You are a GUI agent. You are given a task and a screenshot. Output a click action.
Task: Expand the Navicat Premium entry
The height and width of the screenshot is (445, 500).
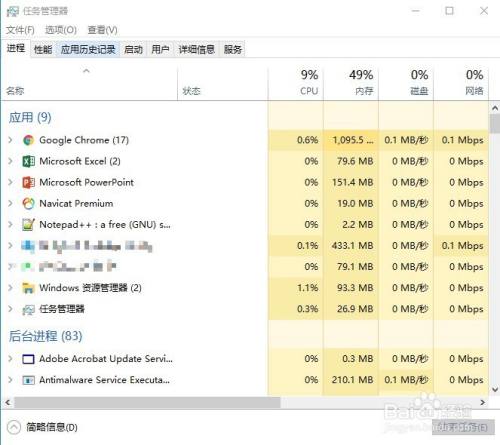tap(10, 203)
